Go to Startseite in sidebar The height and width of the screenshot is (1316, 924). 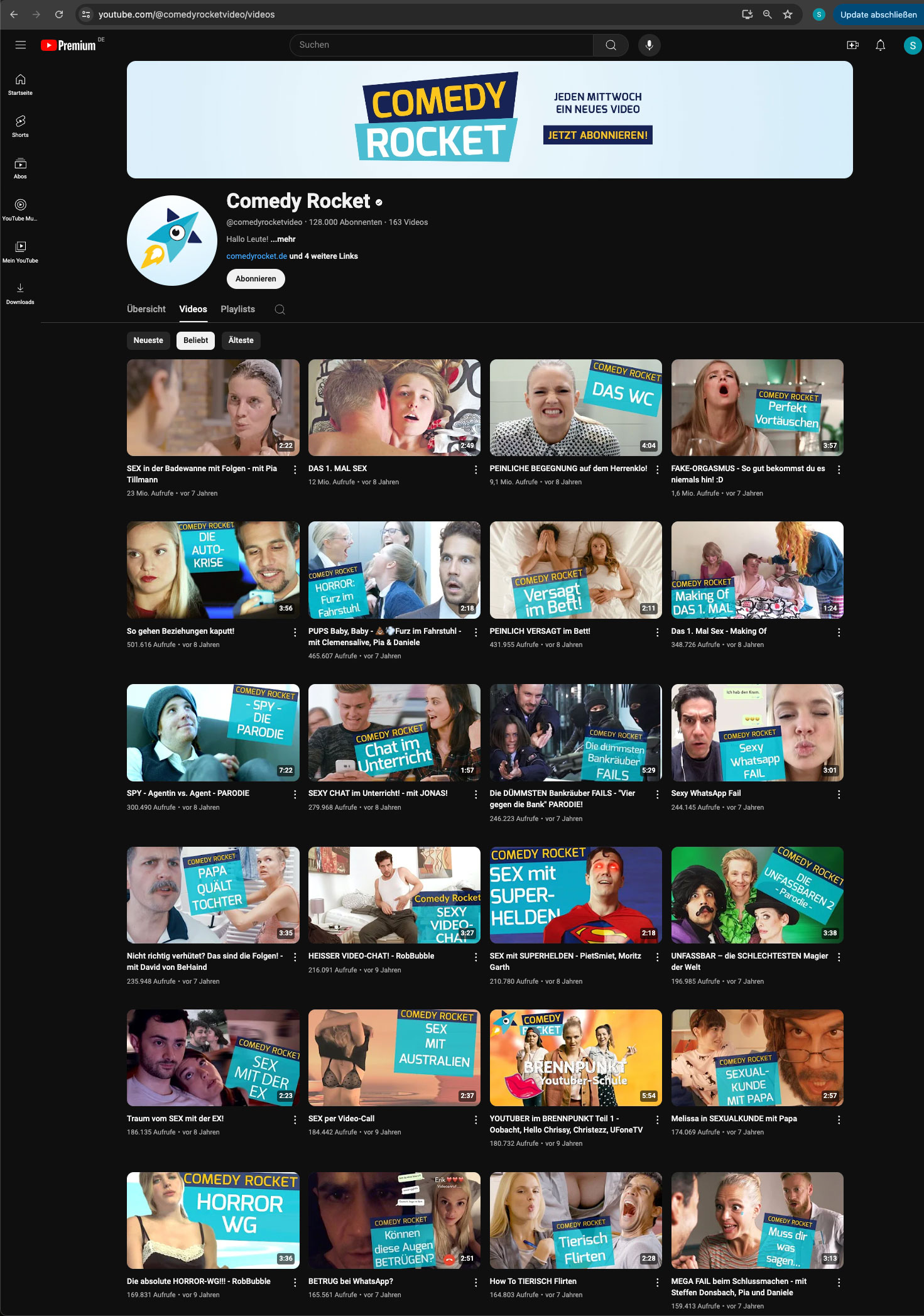(x=20, y=84)
